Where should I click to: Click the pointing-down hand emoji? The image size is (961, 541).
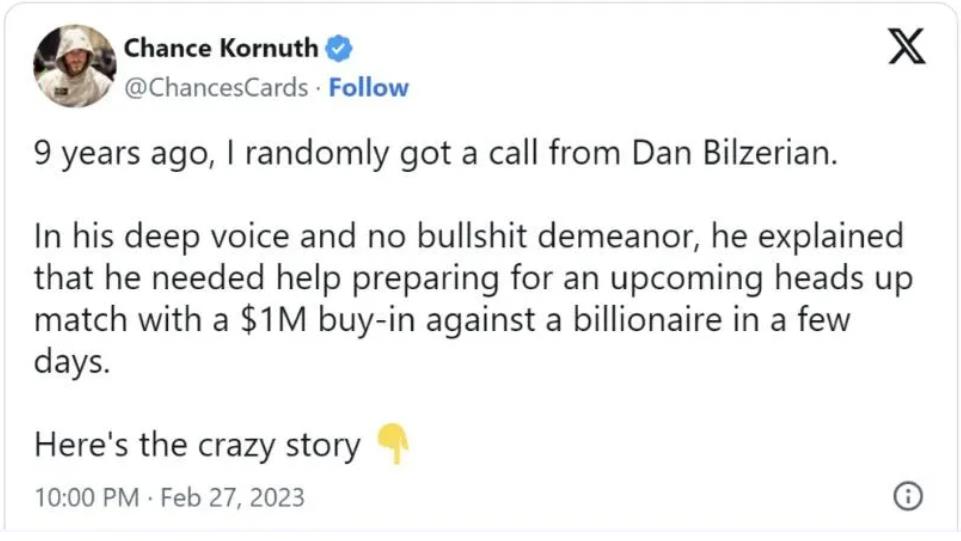point(392,446)
